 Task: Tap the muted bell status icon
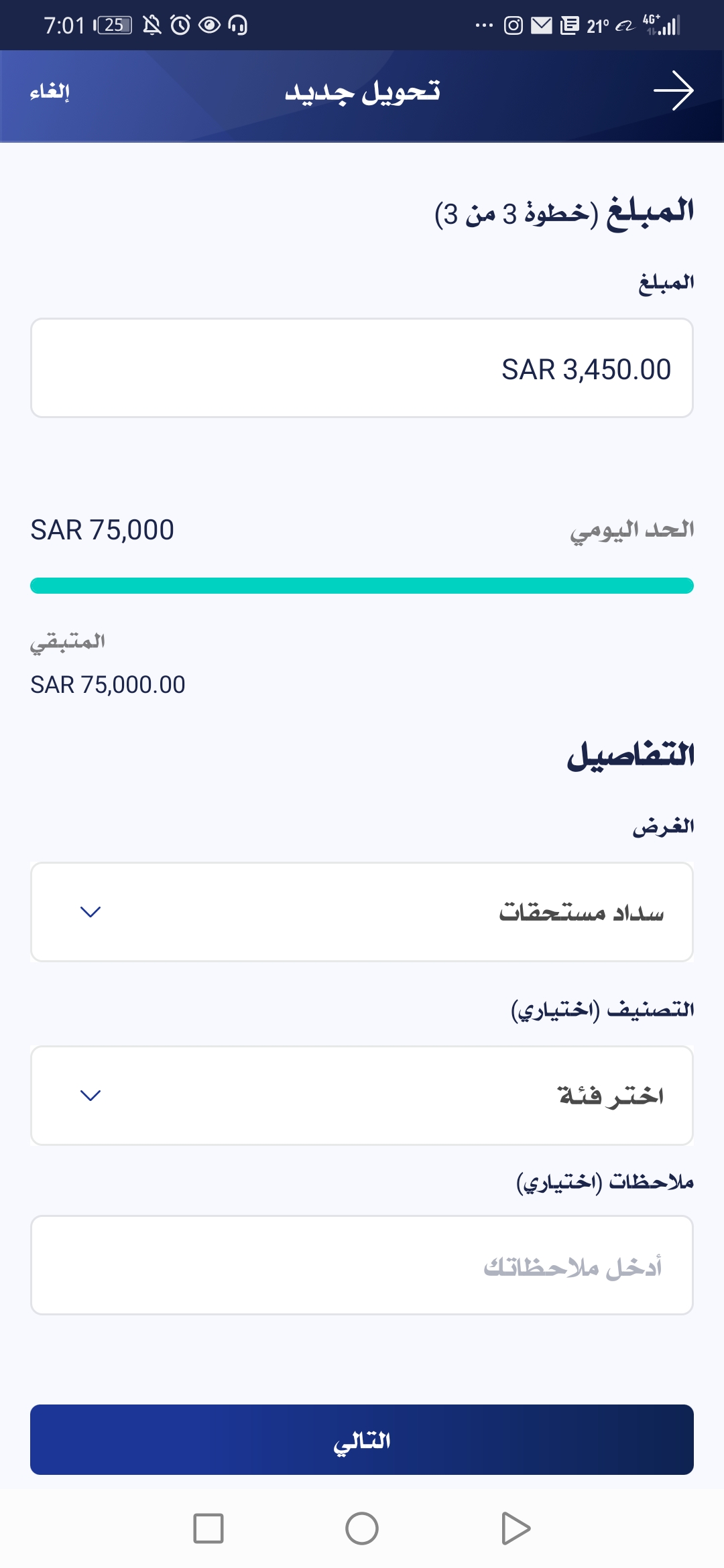(152, 25)
